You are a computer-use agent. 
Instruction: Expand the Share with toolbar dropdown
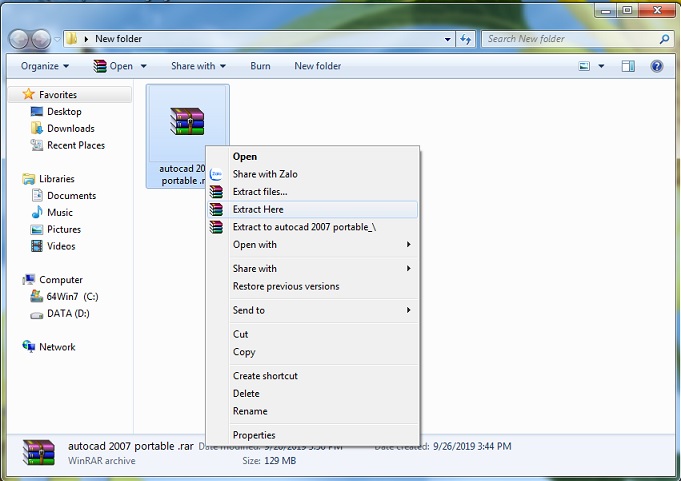[198, 66]
